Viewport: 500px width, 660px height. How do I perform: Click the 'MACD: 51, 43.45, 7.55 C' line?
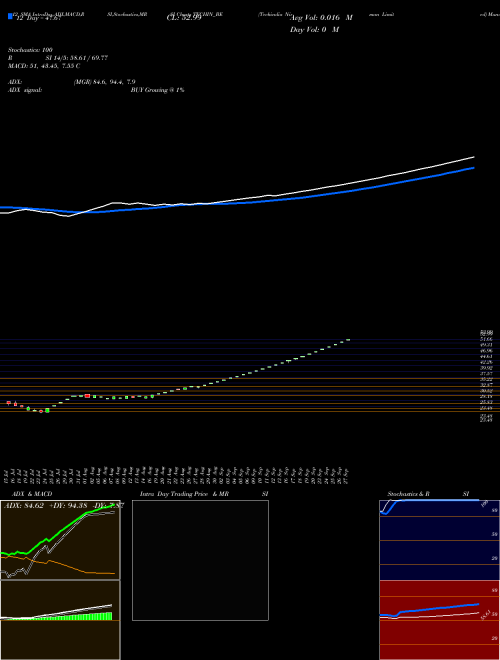(44, 66)
